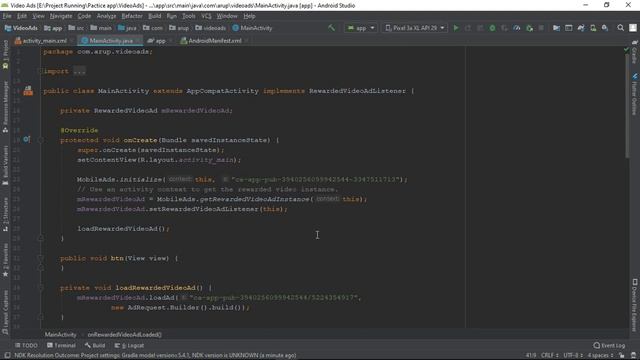The image size is (640, 360).
Task: Click the NDK Resolution Outcome status message
Action: point(155,355)
